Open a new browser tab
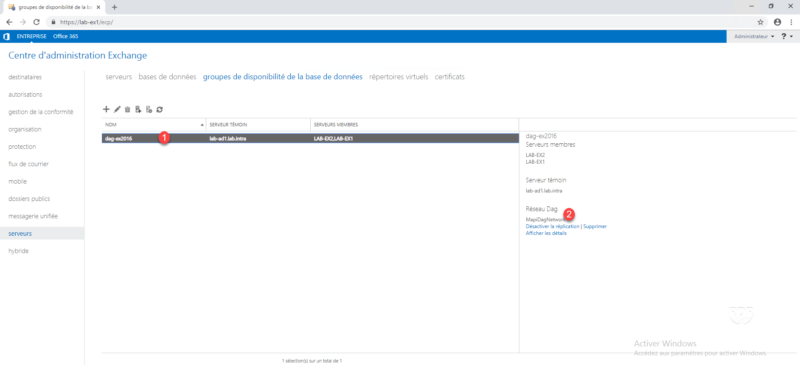800x365 pixels. 114,7
